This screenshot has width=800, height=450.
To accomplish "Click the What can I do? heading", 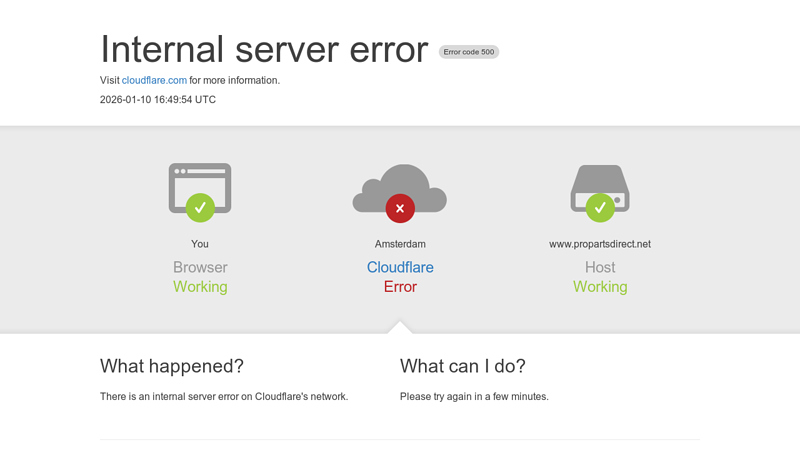I will [x=462, y=366].
